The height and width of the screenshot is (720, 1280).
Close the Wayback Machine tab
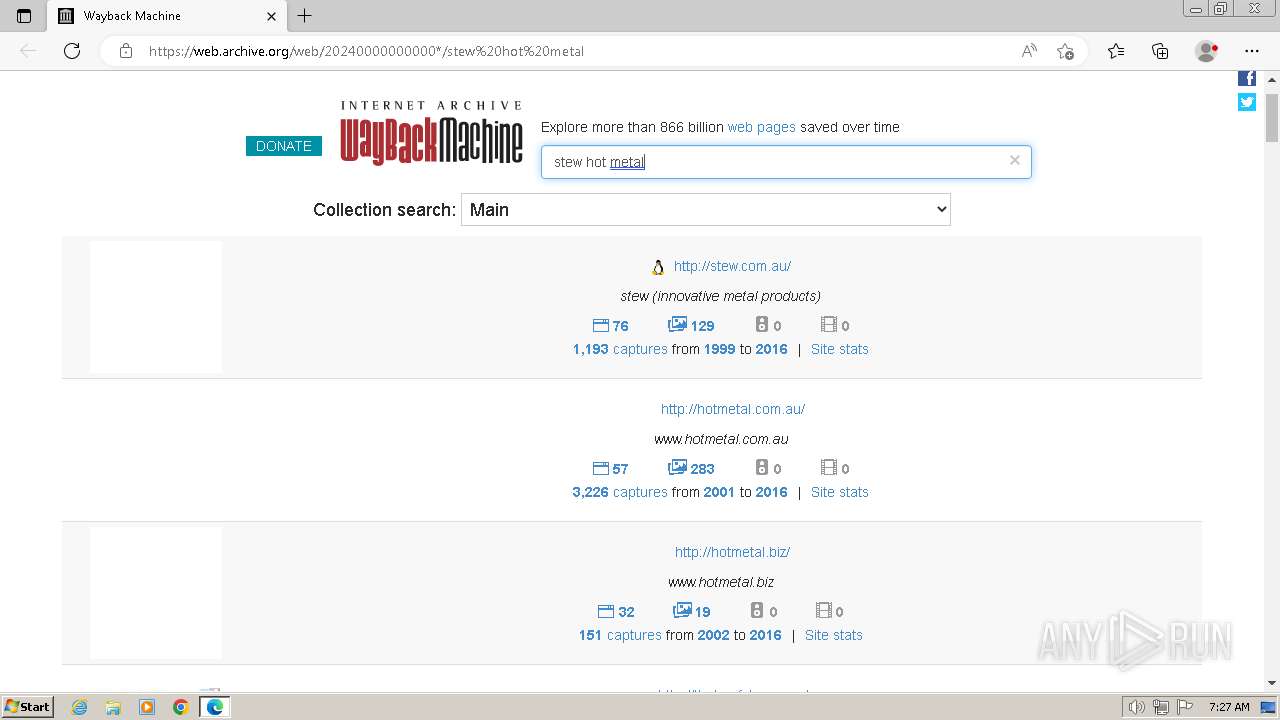pyautogui.click(x=271, y=16)
